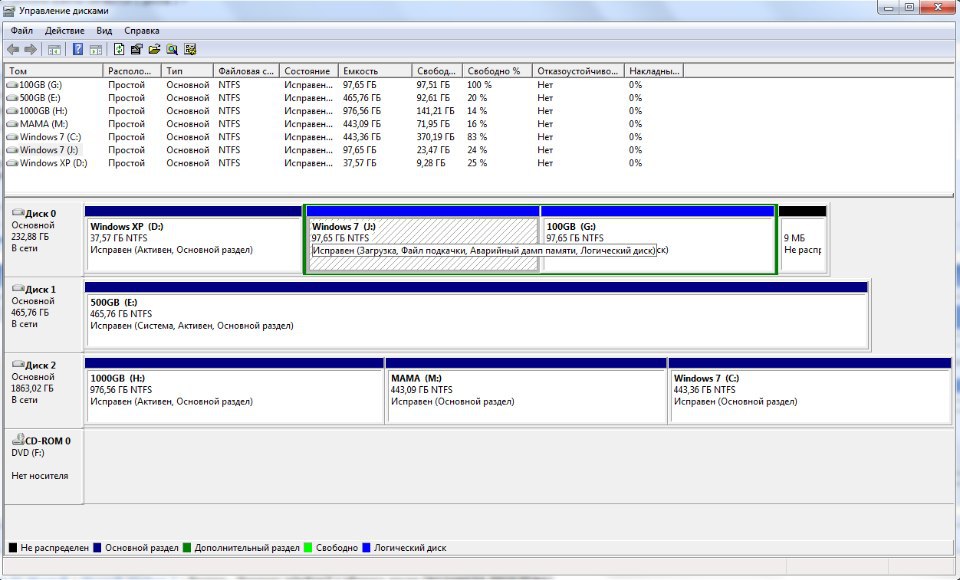Click the 976,56 ГБ capacity cell in the volume list
The width and height of the screenshot is (960, 580).
(362, 111)
